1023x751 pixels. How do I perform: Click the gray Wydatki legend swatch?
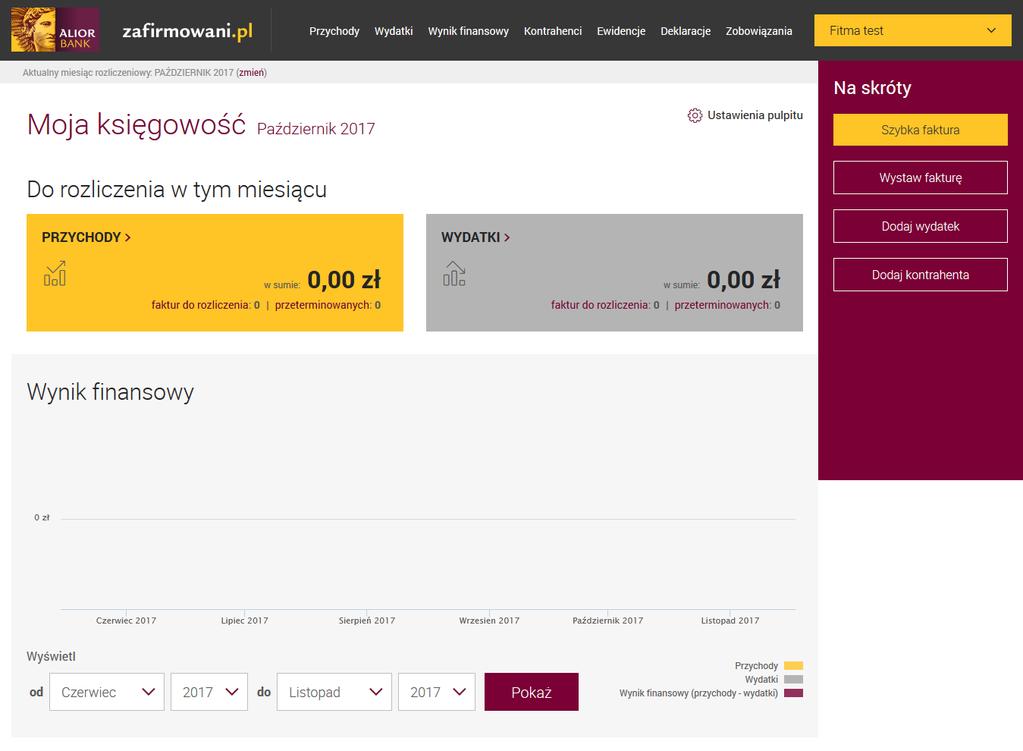point(793,679)
